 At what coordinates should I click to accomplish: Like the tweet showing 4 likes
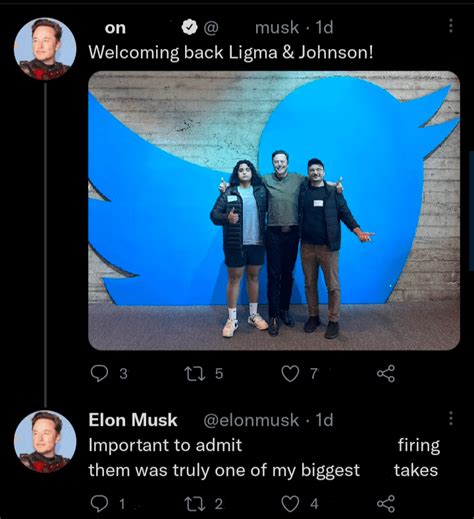(x=290, y=504)
